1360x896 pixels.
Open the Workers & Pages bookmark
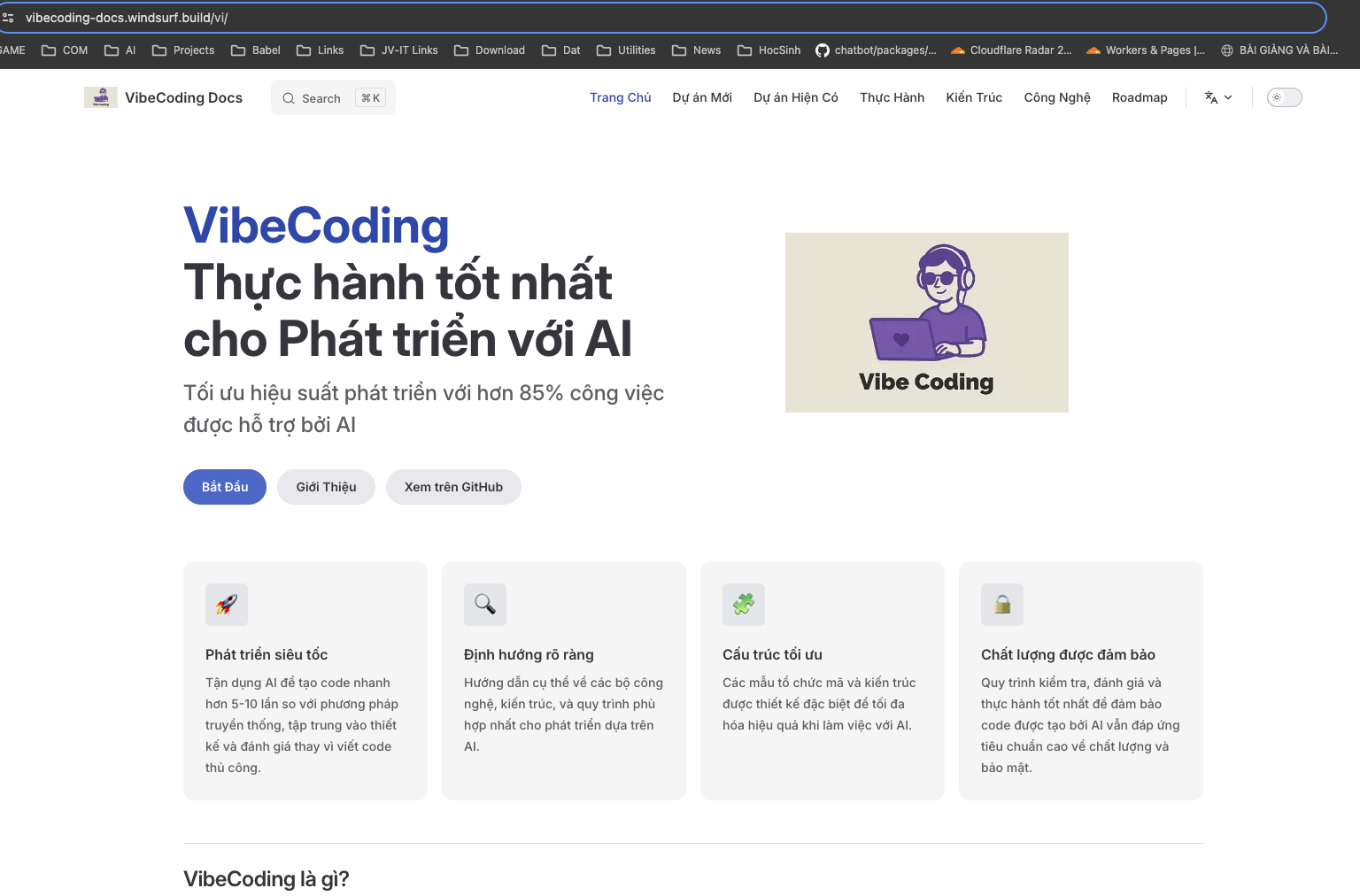[x=1145, y=50]
